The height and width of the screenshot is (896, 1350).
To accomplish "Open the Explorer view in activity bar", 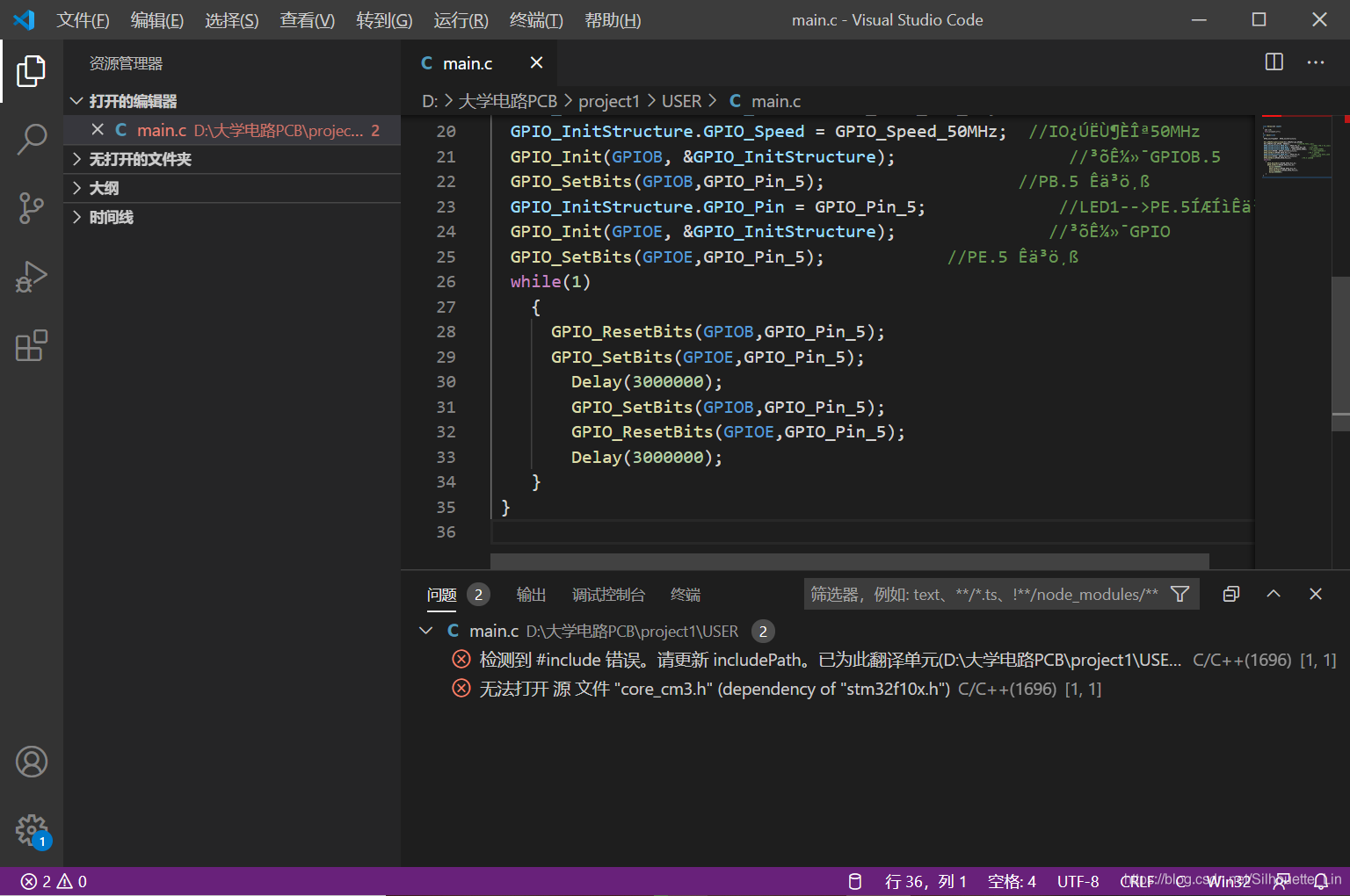I will pyautogui.click(x=32, y=71).
